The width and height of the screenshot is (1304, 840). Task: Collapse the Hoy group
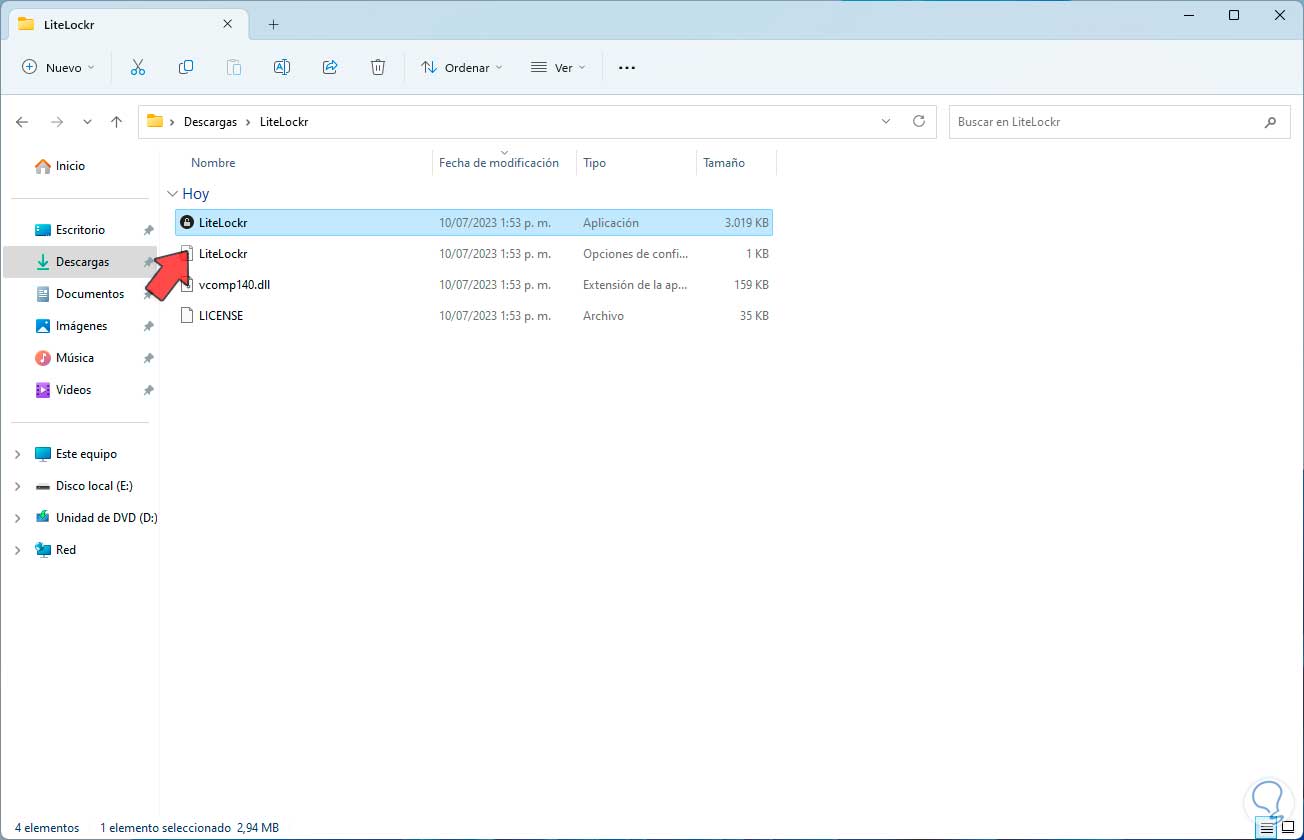[172, 194]
